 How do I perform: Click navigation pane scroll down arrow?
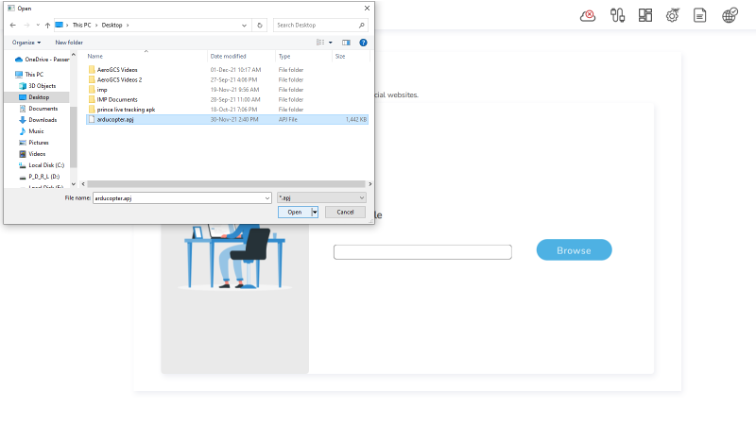pos(73,184)
